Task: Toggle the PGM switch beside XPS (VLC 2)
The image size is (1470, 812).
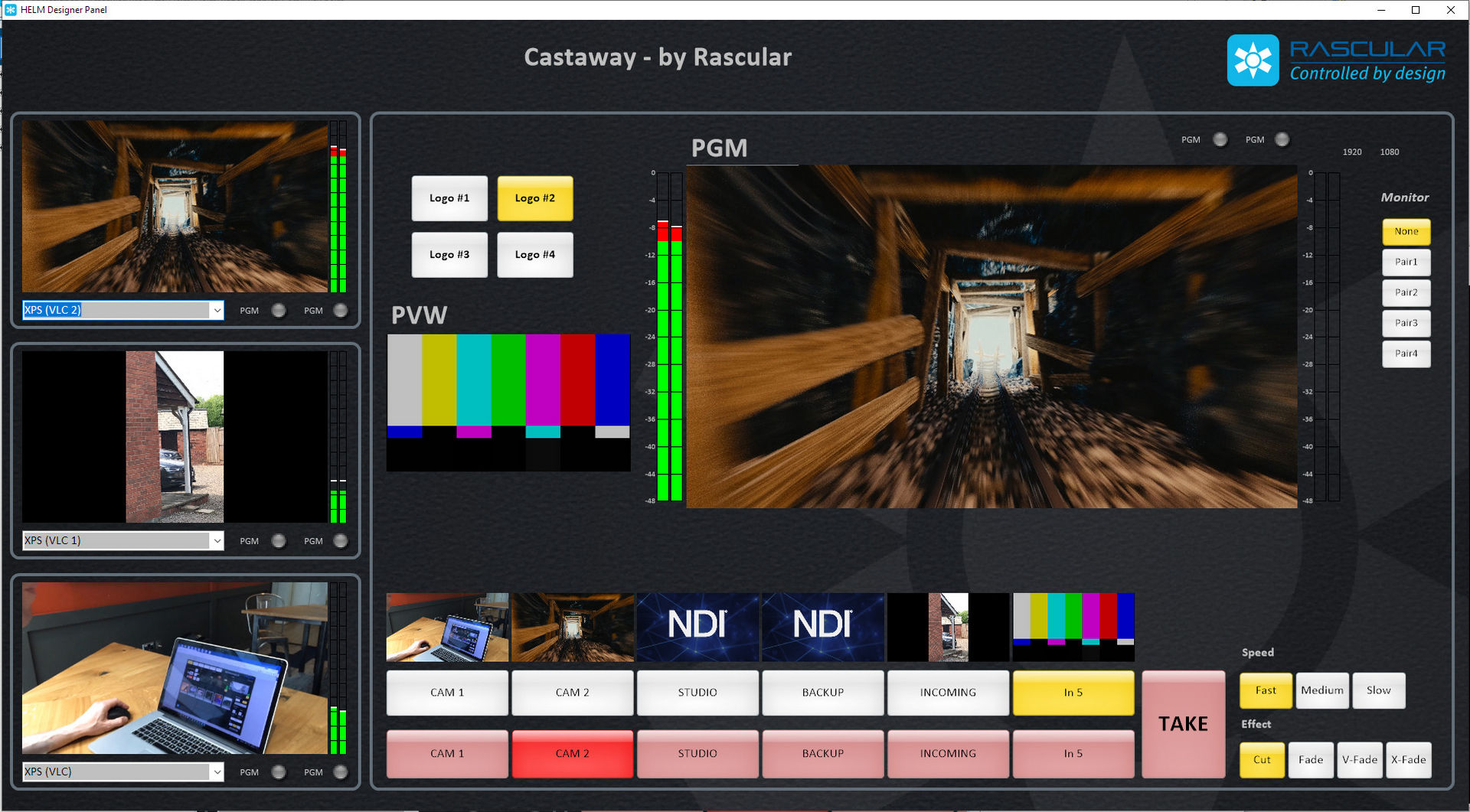Action: (279, 310)
